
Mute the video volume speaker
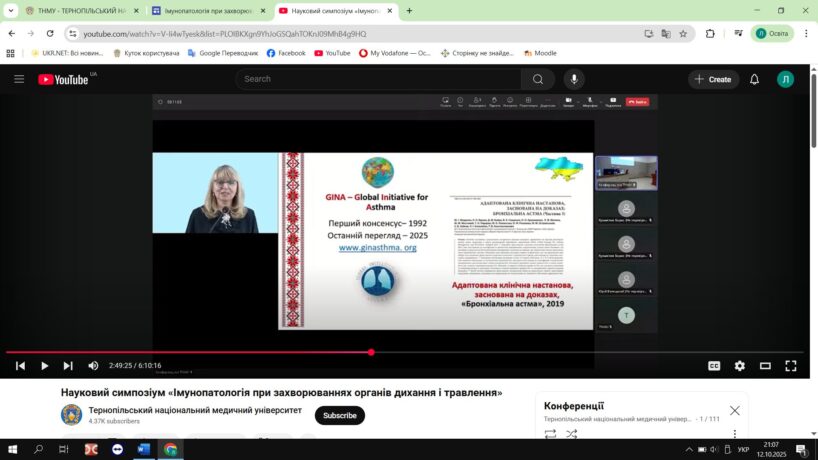(x=93, y=366)
